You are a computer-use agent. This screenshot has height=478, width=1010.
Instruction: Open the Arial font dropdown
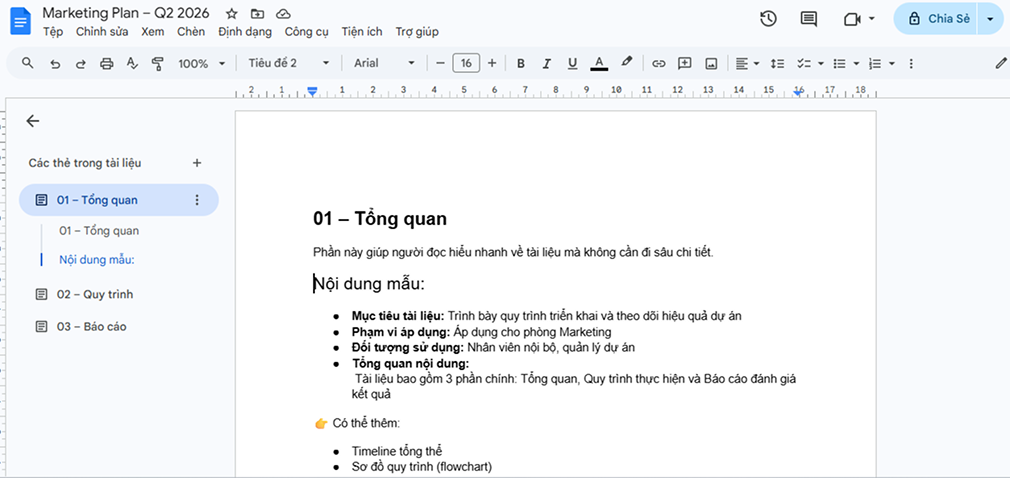point(385,63)
